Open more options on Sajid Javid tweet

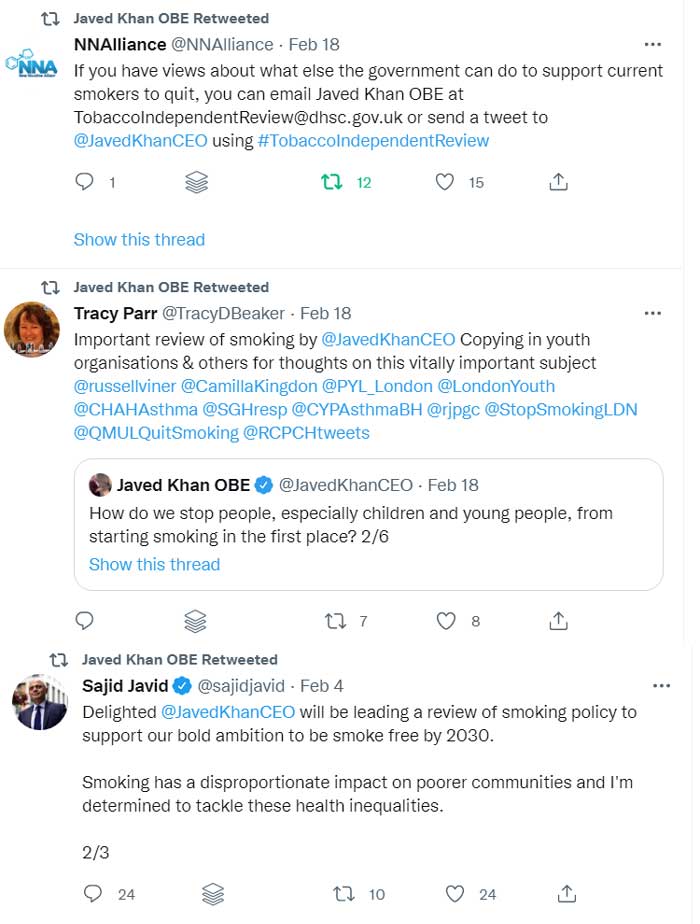[x=662, y=685]
